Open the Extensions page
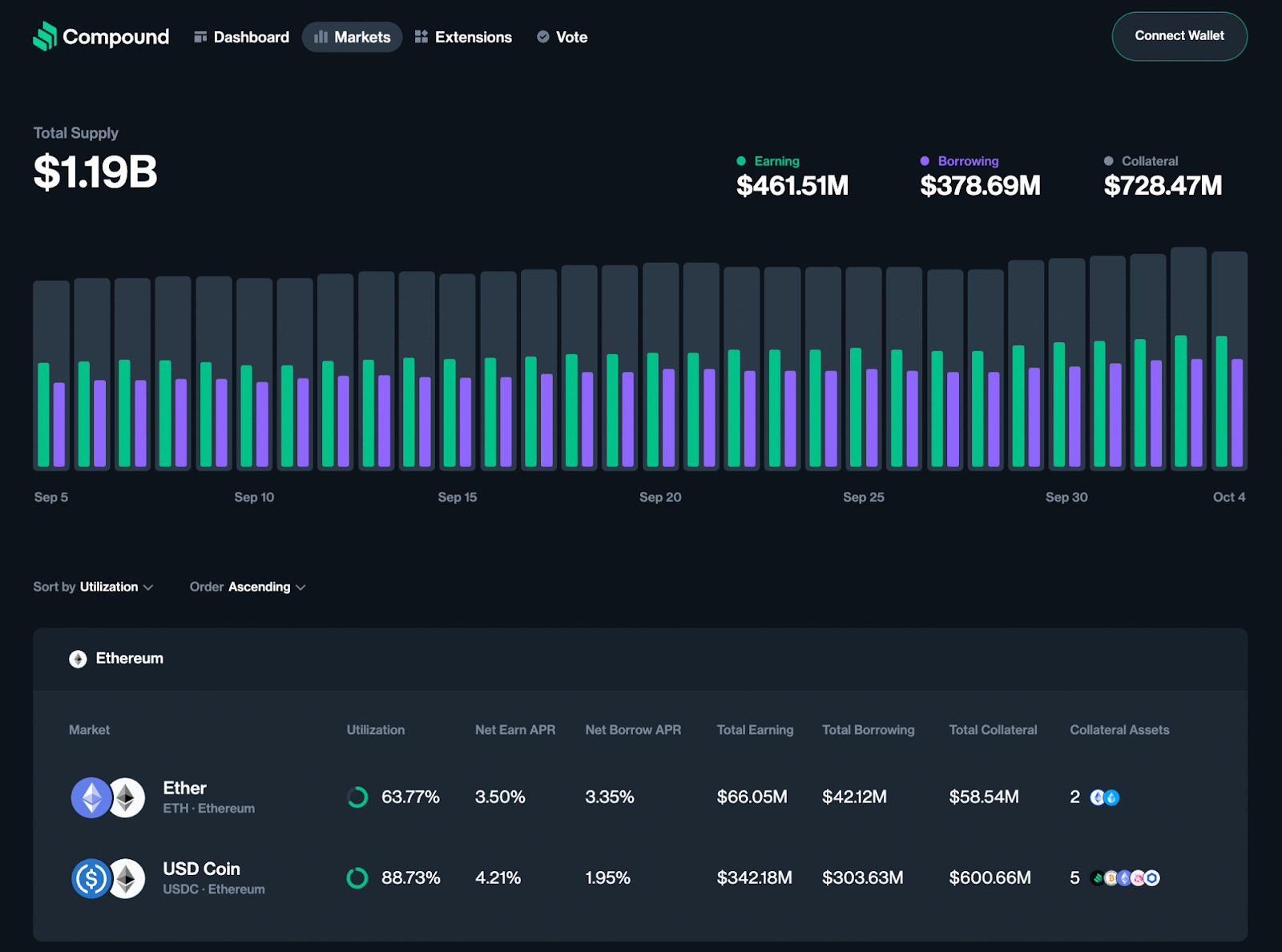This screenshot has width=1282, height=952. 463,37
